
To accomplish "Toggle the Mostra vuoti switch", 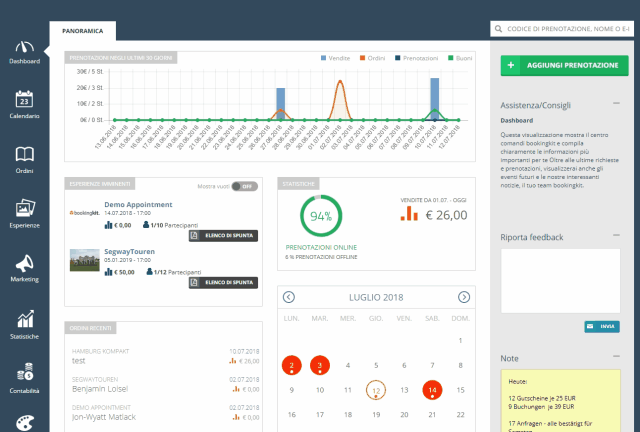I will 244,186.
